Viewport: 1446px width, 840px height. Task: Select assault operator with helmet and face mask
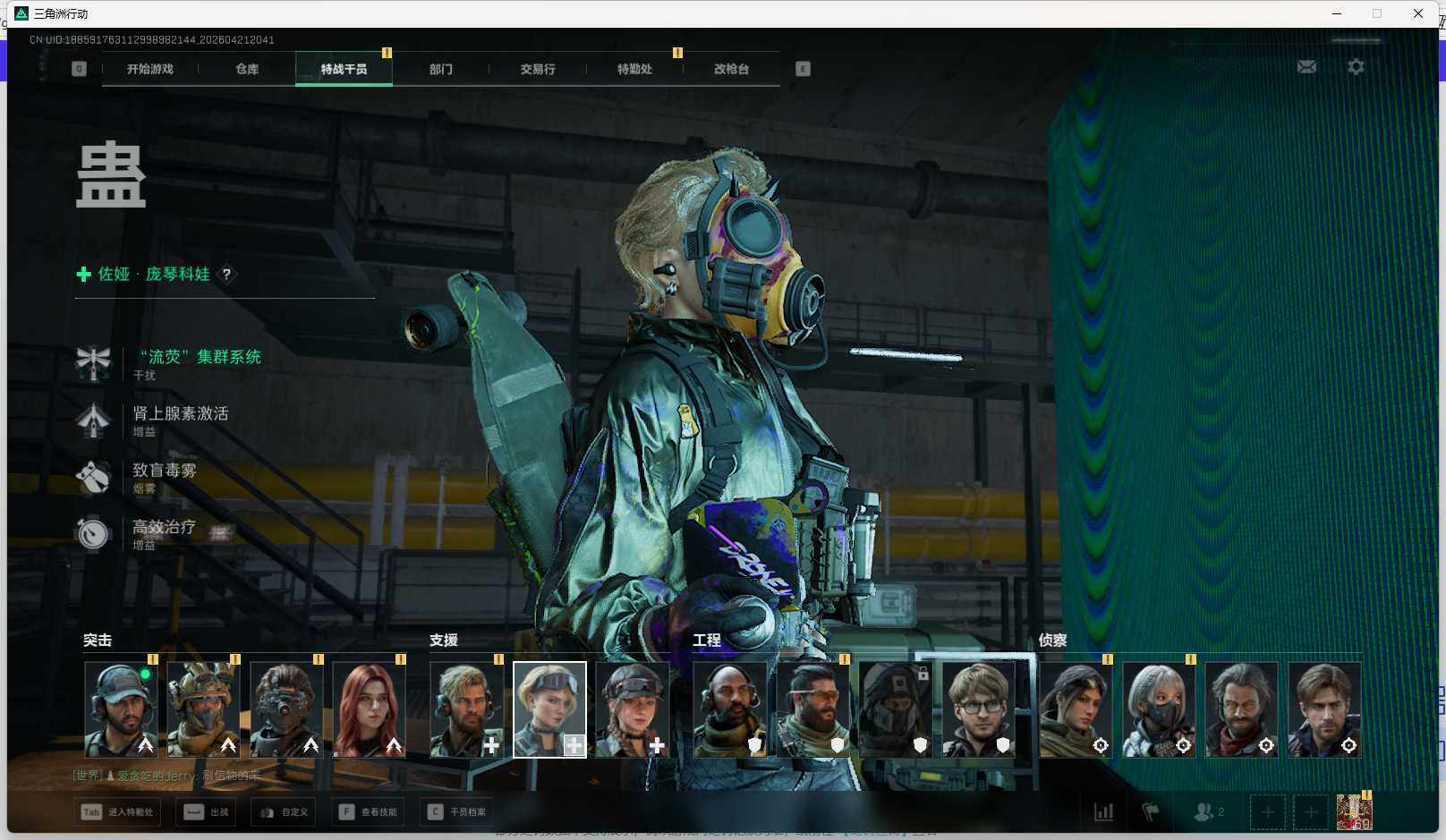(204, 709)
